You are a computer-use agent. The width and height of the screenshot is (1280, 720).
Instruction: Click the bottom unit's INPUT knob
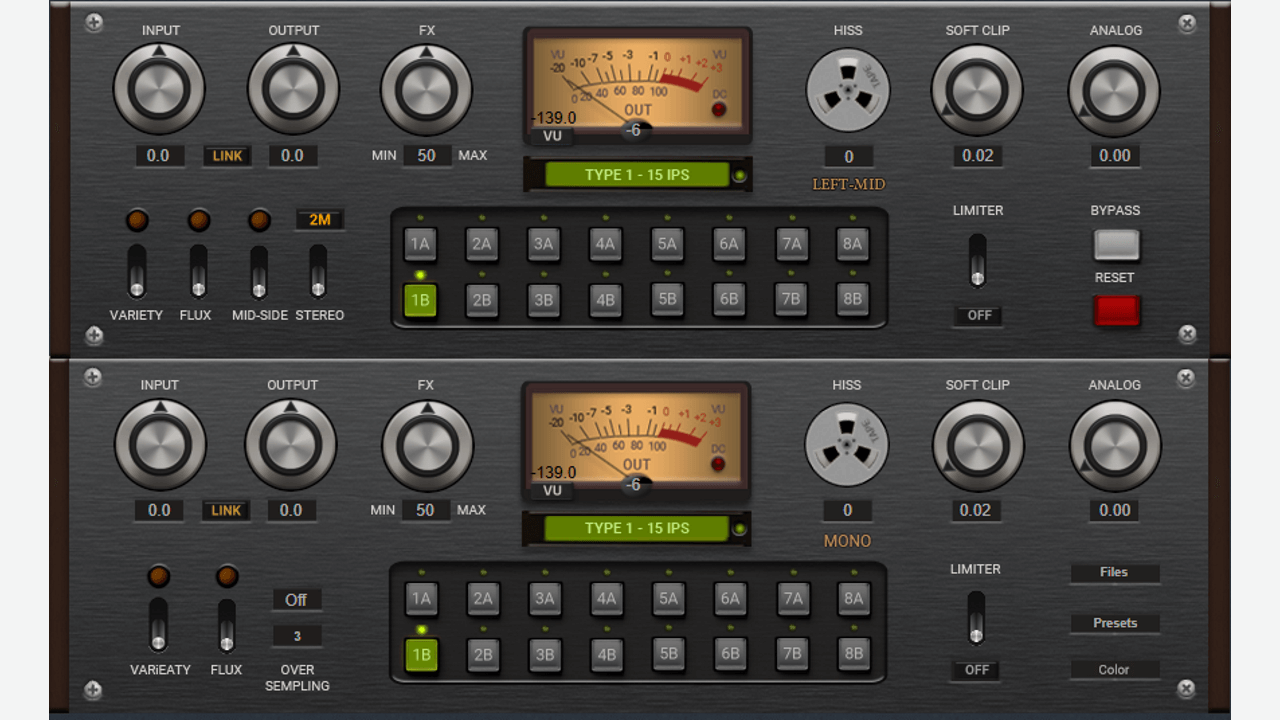coord(160,445)
